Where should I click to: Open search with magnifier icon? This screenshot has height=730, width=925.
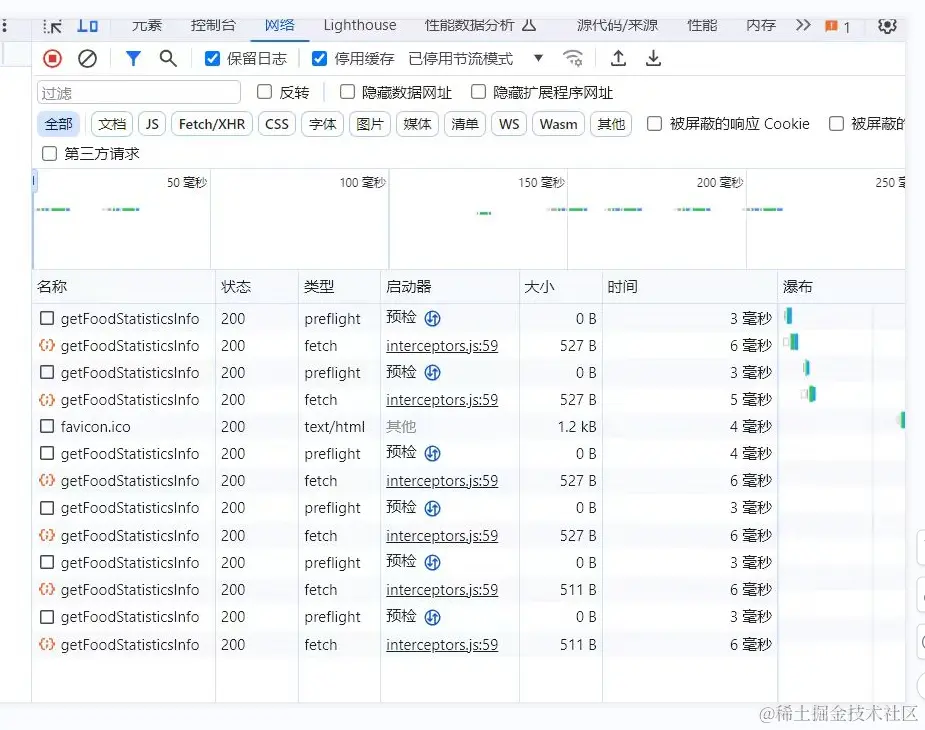(x=168, y=58)
